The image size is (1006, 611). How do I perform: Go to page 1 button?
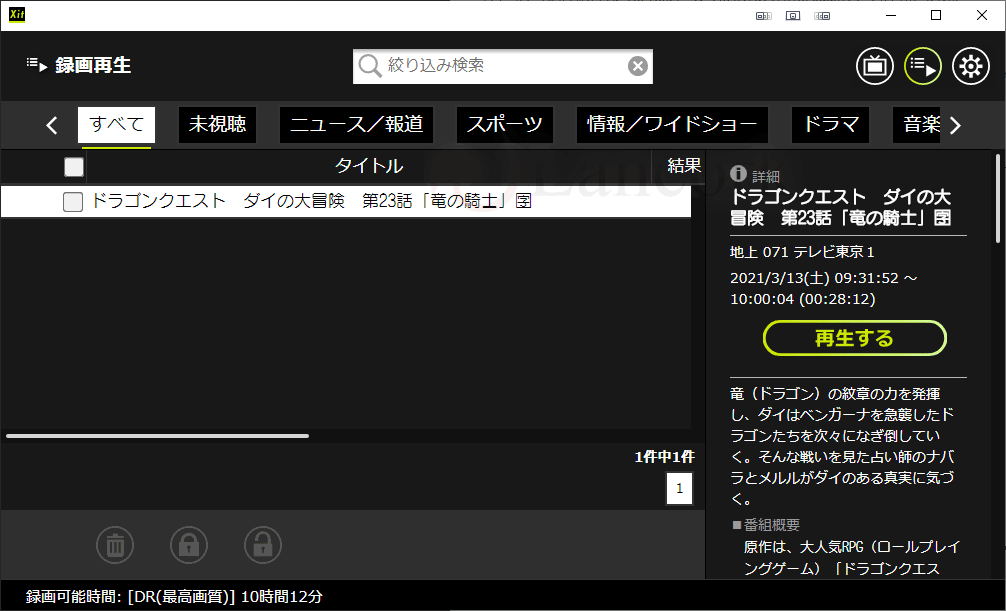[679, 488]
